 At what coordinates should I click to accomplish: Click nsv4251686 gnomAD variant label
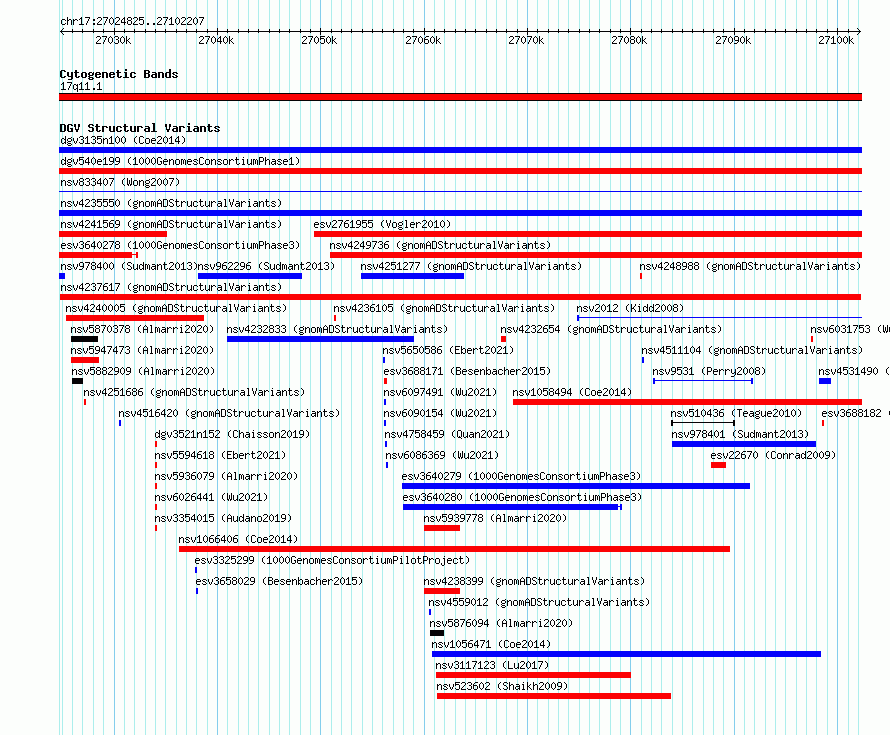[x=194, y=392]
